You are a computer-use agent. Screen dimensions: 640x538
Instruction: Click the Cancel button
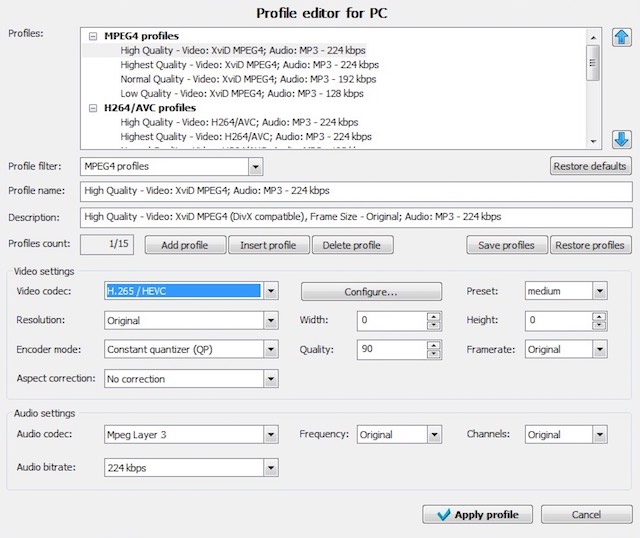click(587, 514)
